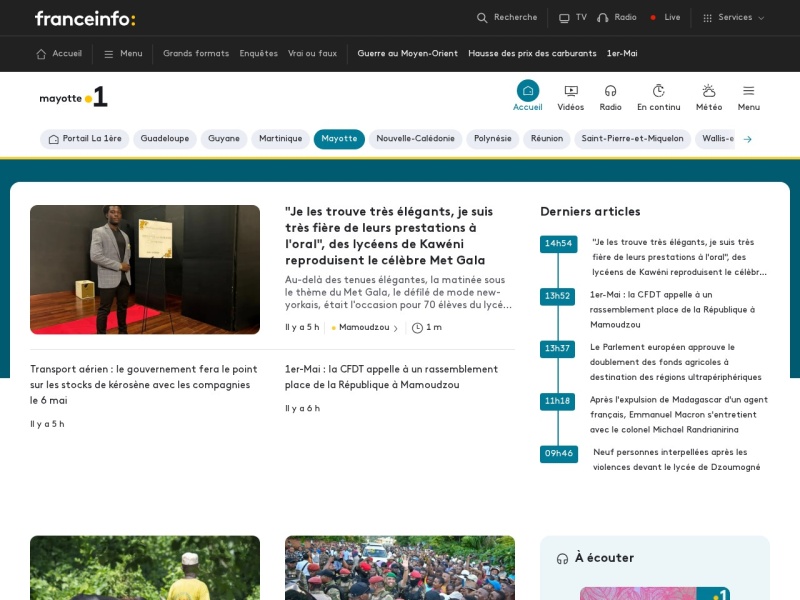Open Guerre au Moyen-Orient topic link
Viewport: 800px width, 600px height.
[x=408, y=54]
